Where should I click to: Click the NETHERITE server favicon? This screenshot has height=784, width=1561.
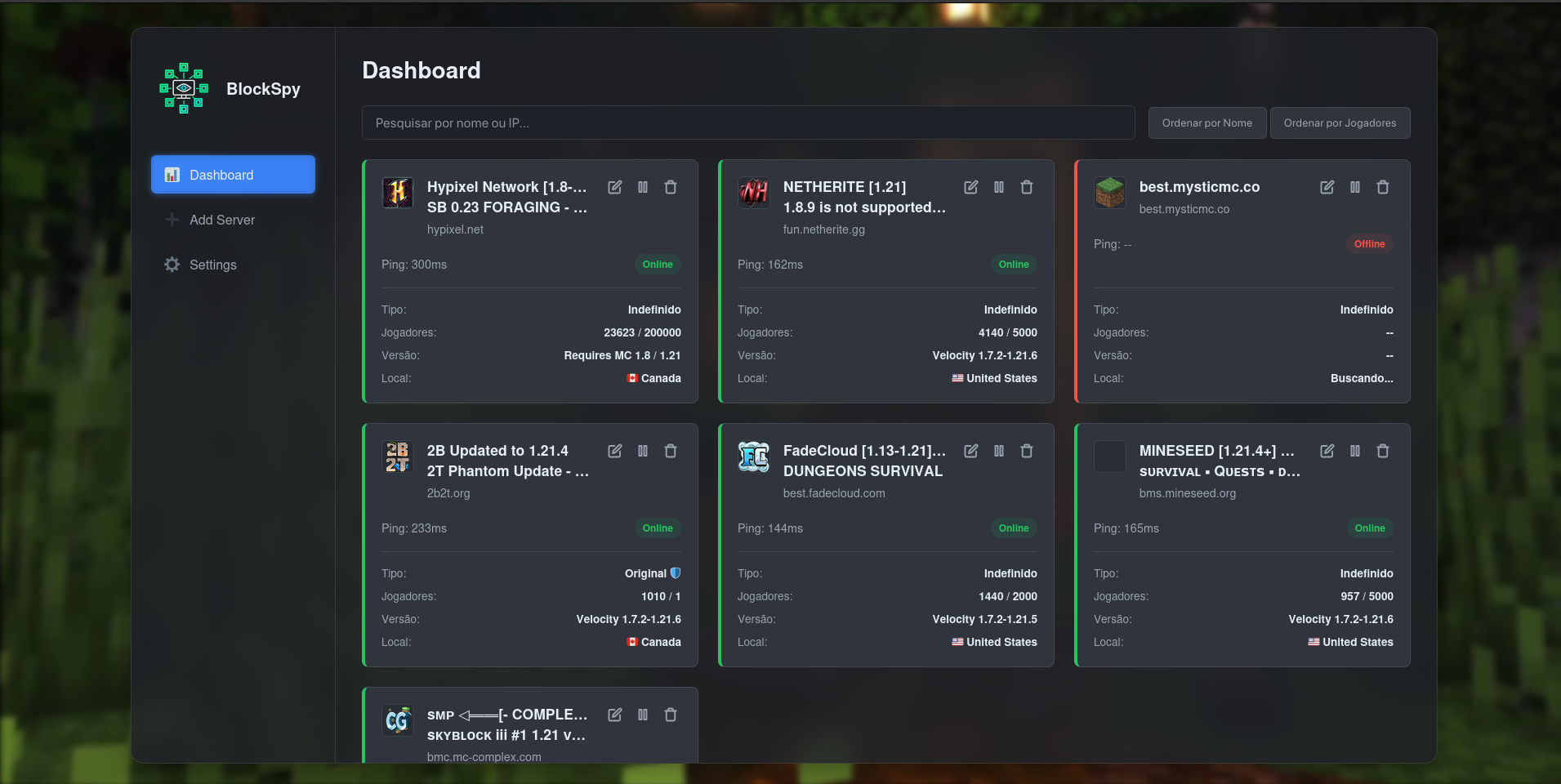pyautogui.click(x=754, y=193)
